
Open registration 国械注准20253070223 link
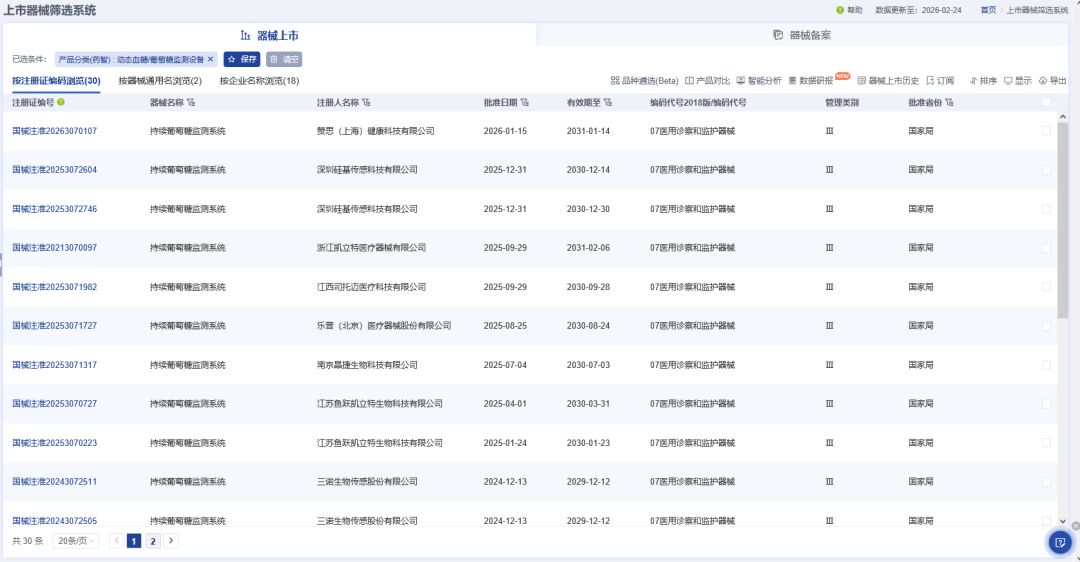54,443
